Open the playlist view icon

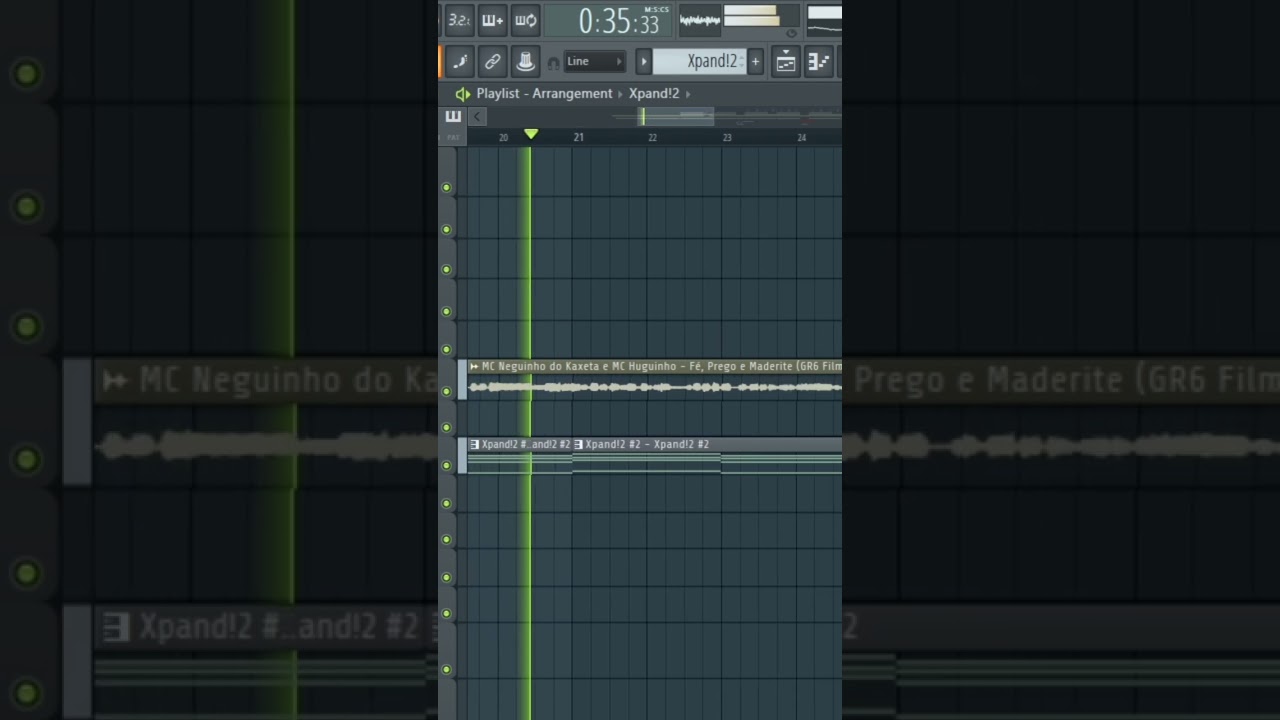point(786,61)
